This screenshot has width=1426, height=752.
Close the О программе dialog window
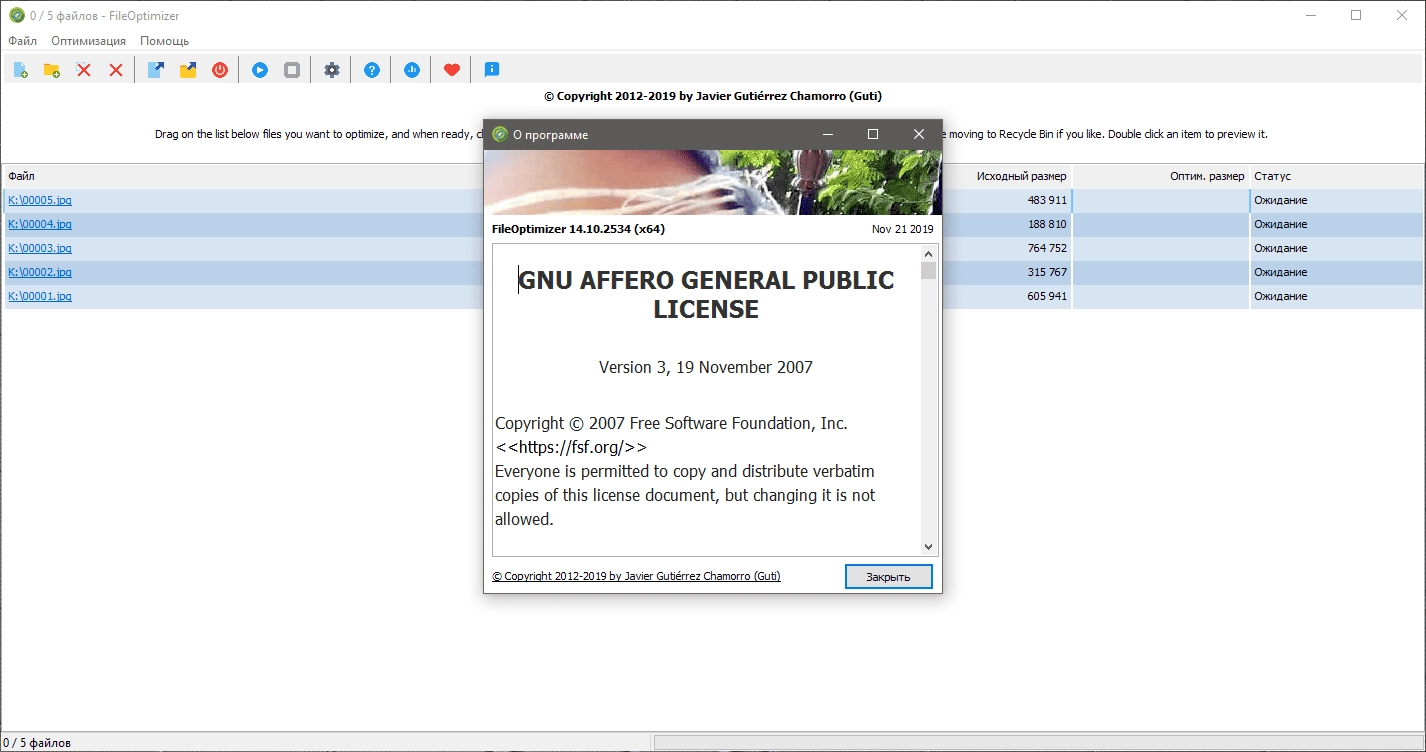[x=919, y=134]
